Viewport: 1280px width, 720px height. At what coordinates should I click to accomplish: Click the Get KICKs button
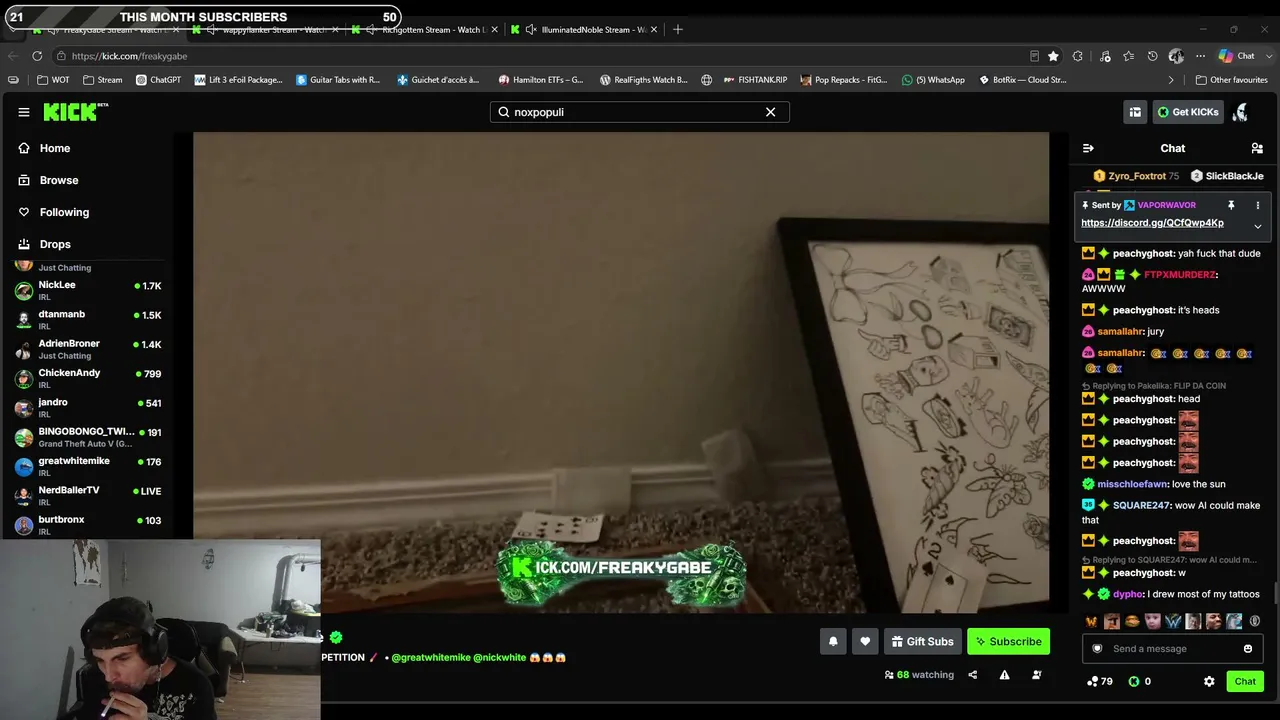(1188, 112)
